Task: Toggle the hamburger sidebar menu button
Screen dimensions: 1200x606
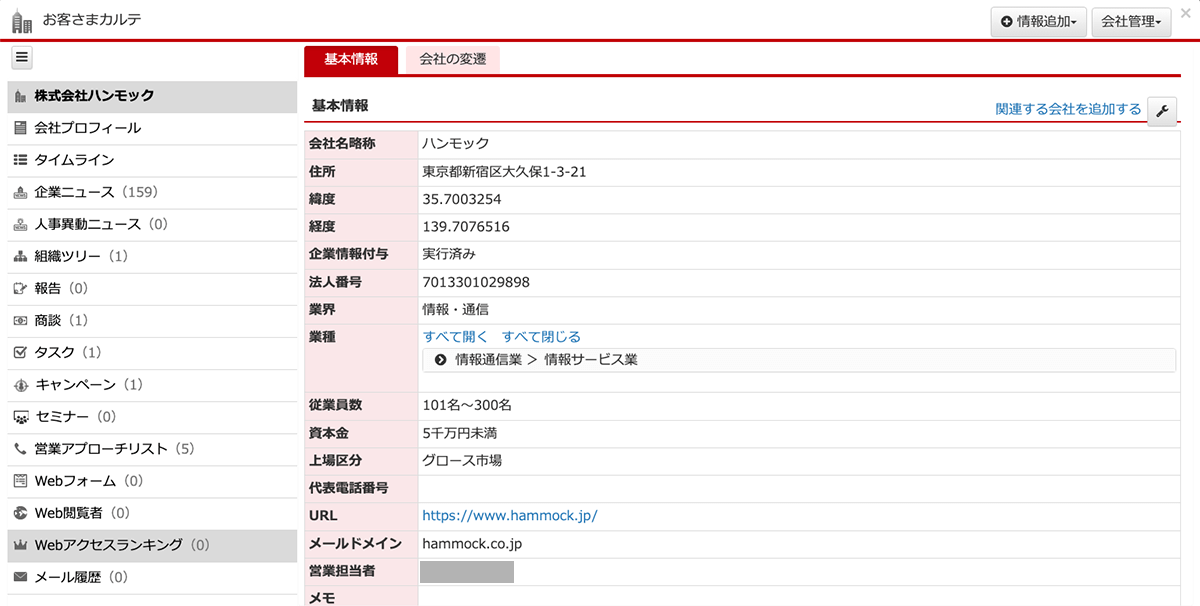Action: point(21,57)
